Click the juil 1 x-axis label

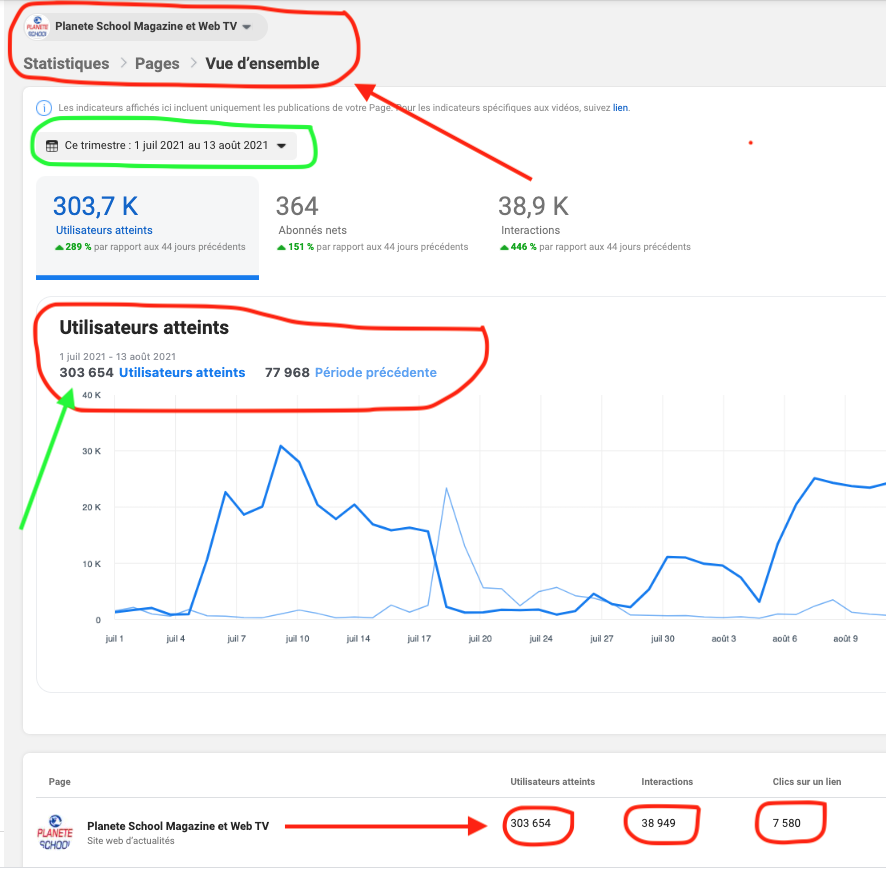(114, 638)
